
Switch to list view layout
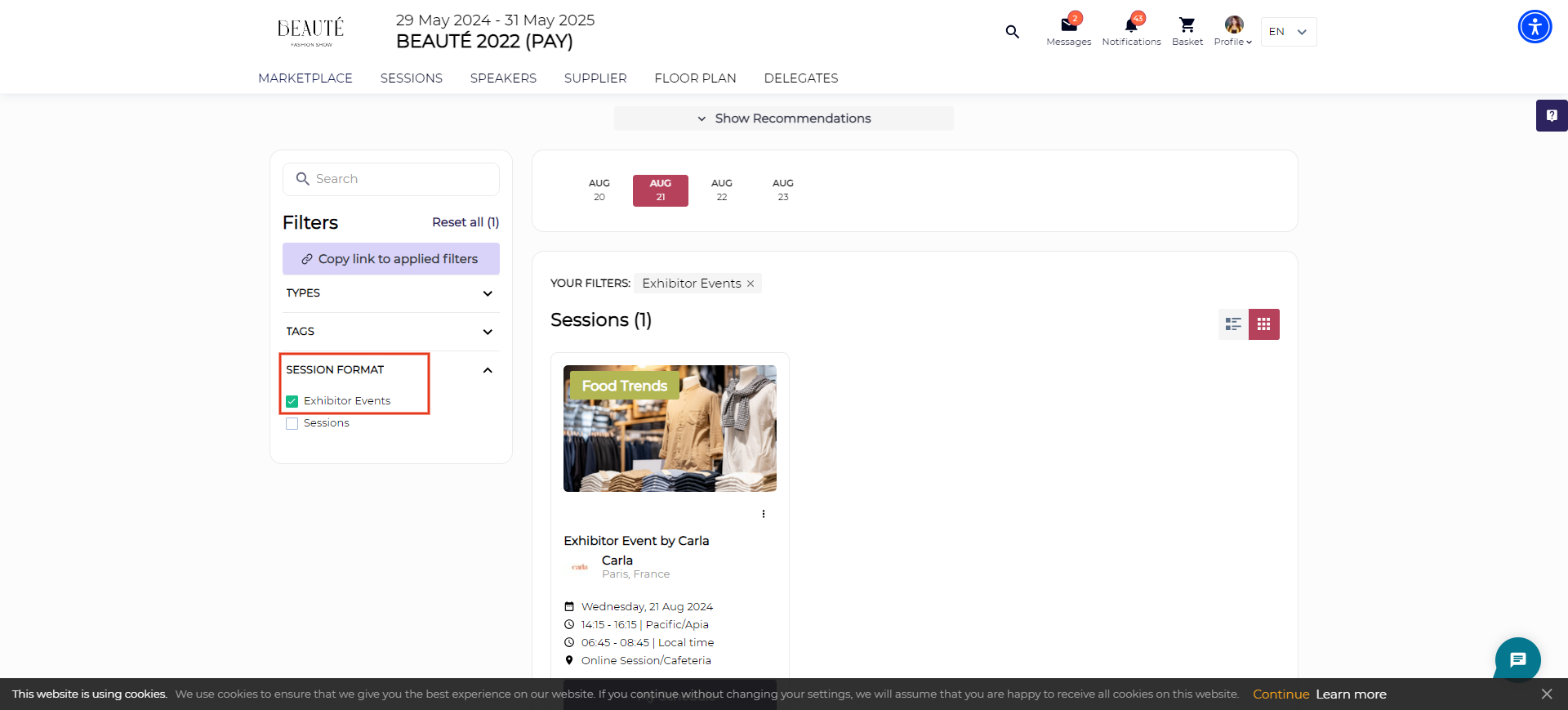pos(1233,324)
